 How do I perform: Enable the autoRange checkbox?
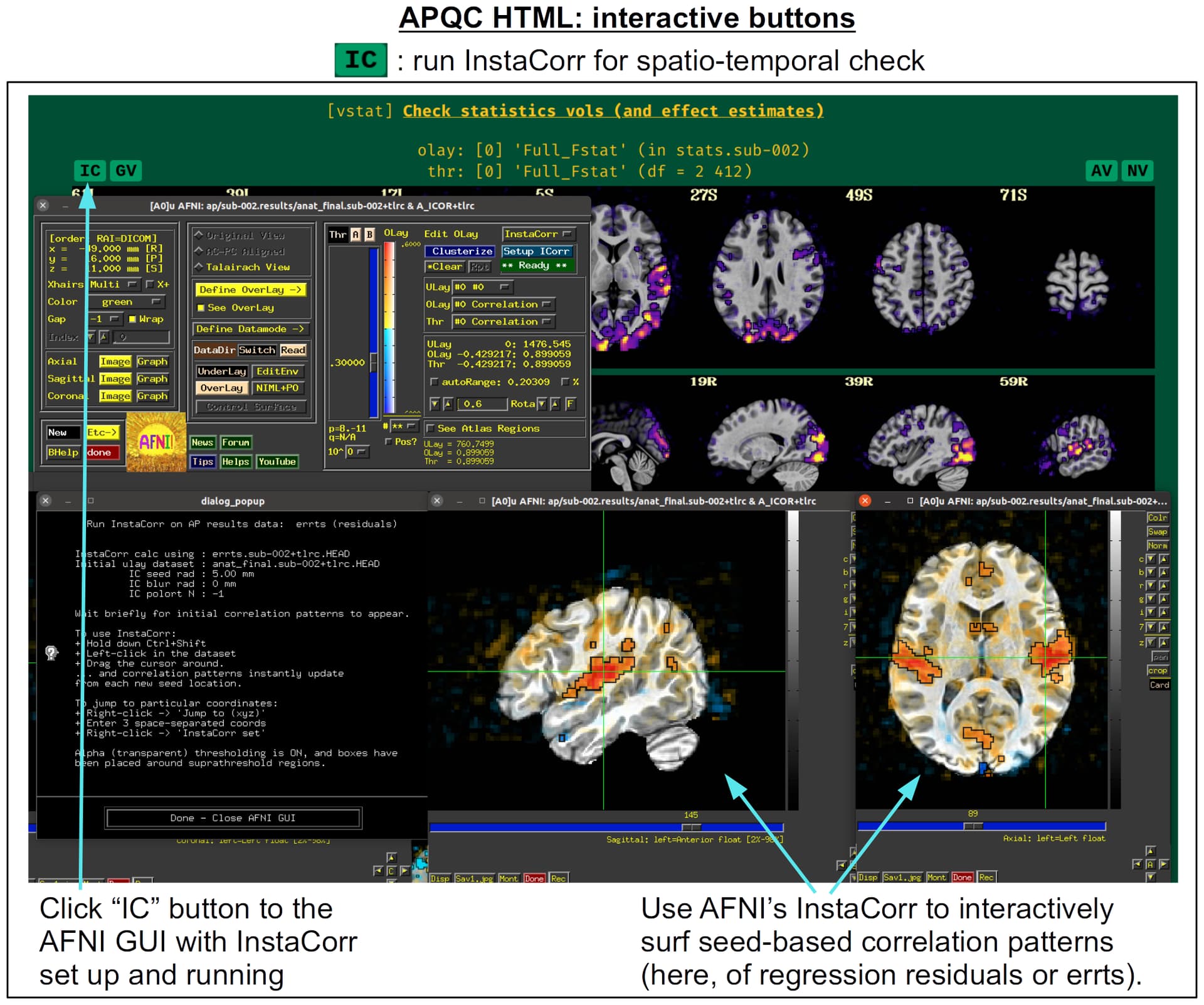(434, 382)
